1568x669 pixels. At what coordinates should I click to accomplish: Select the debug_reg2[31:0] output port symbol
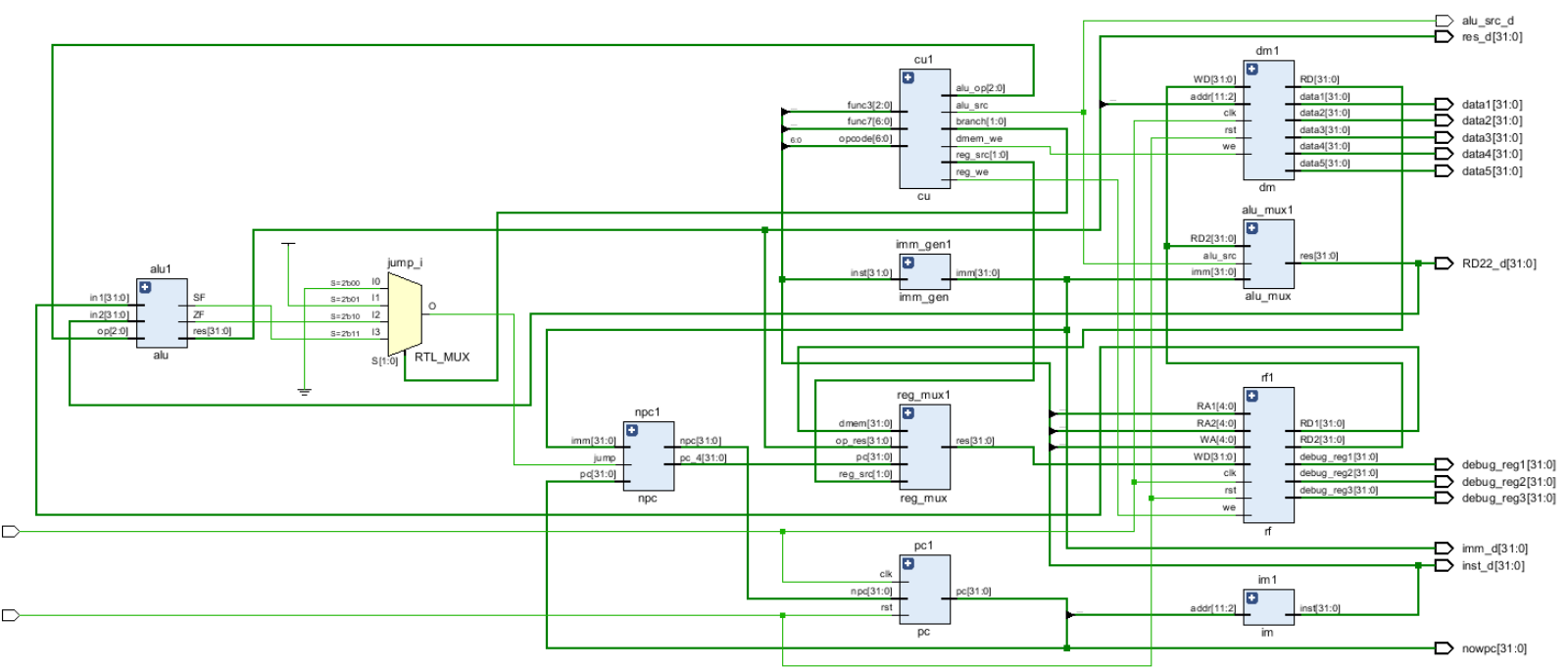[1444, 482]
